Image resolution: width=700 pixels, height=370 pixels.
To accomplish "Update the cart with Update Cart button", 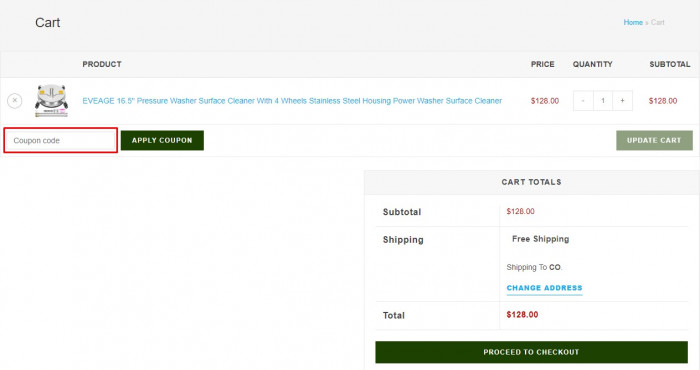I will [654, 140].
